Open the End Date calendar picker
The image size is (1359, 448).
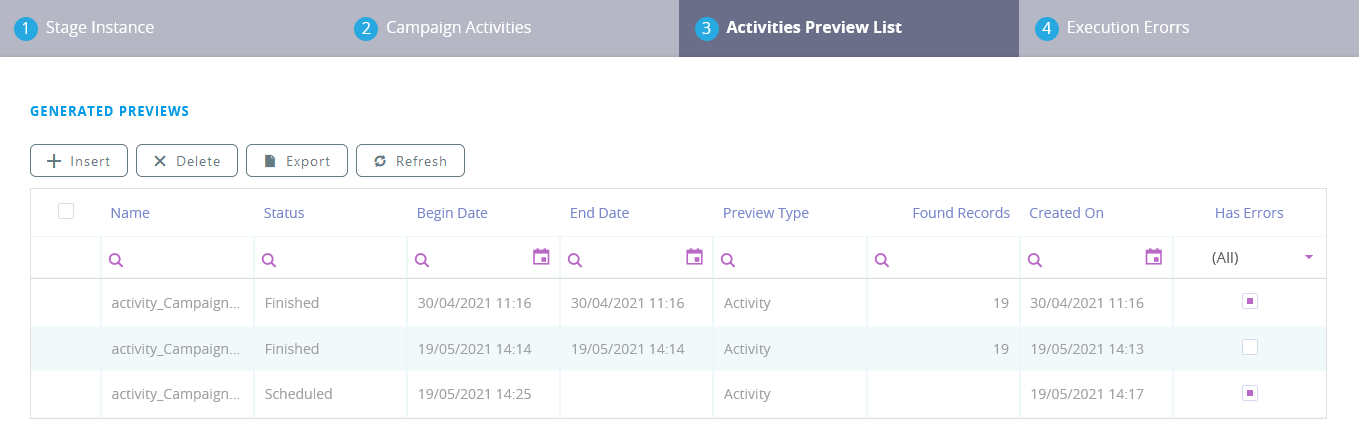(x=694, y=258)
